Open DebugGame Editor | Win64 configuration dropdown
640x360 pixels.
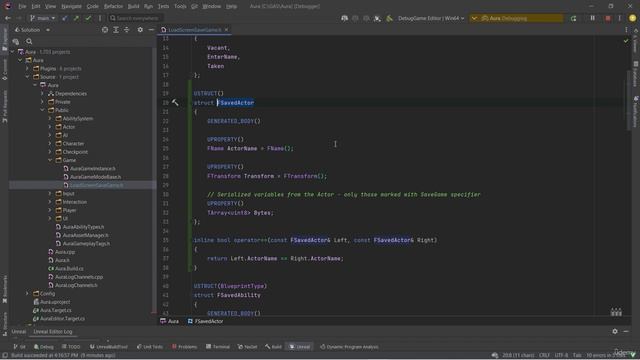tap(431, 18)
